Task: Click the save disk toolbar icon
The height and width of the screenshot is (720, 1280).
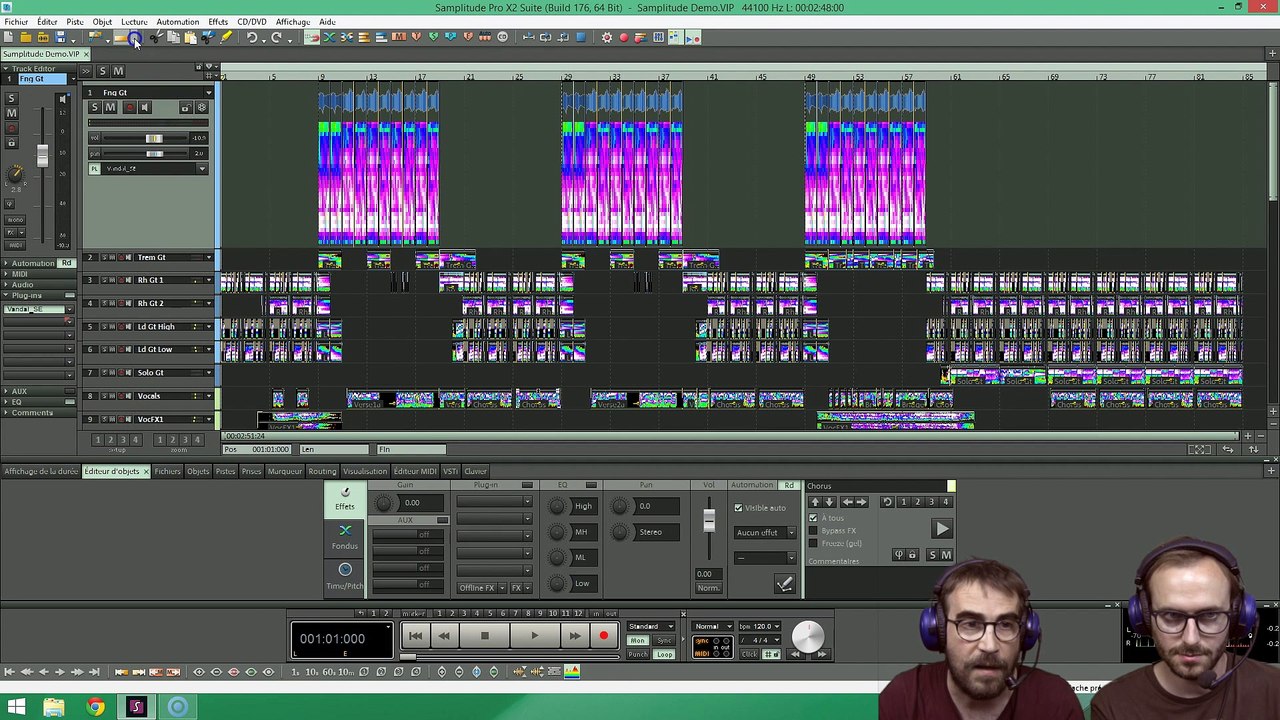Action: tap(60, 38)
